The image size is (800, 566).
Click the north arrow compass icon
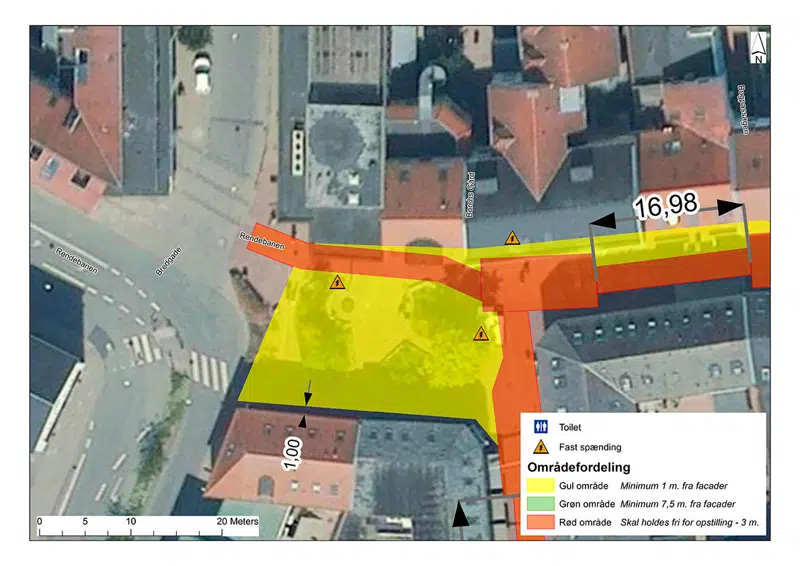760,47
